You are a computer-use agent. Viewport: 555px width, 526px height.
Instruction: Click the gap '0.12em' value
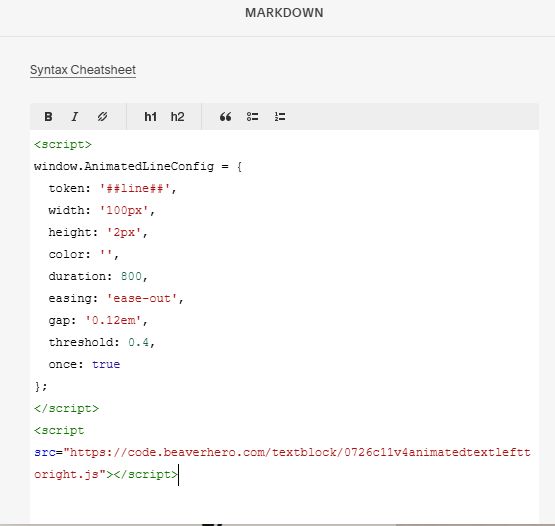pos(113,320)
